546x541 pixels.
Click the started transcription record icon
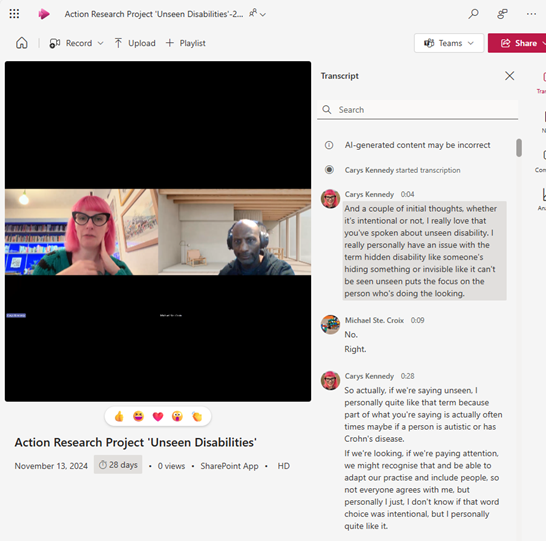(329, 170)
